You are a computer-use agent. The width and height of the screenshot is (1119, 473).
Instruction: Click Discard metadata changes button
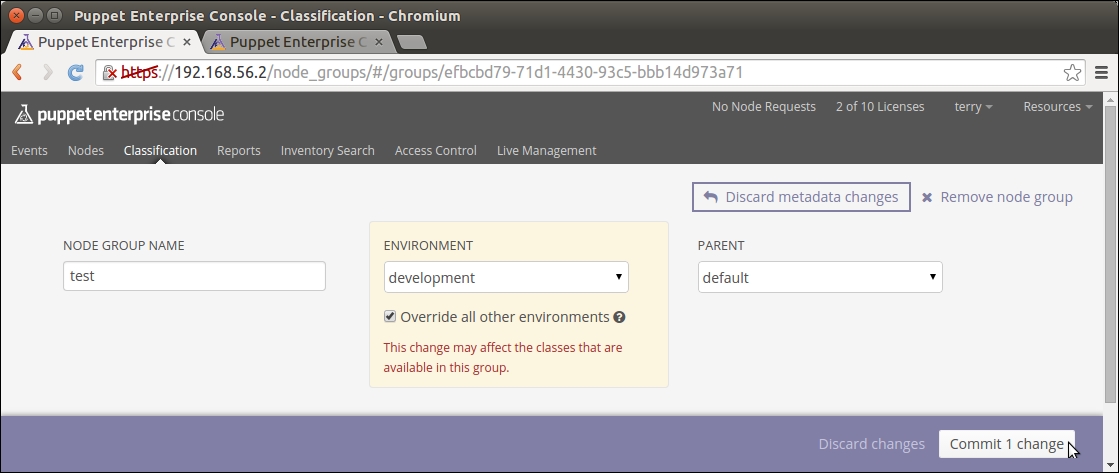pyautogui.click(x=800, y=197)
